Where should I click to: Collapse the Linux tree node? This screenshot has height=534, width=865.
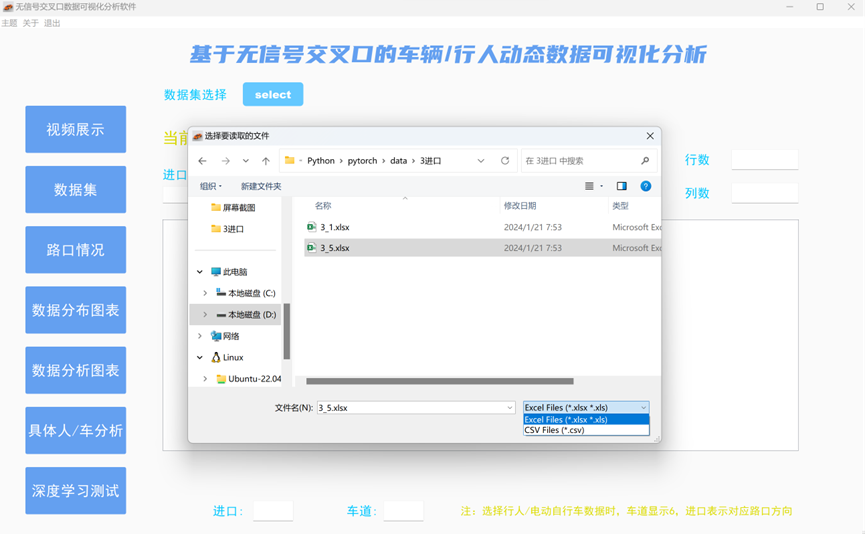pos(200,357)
